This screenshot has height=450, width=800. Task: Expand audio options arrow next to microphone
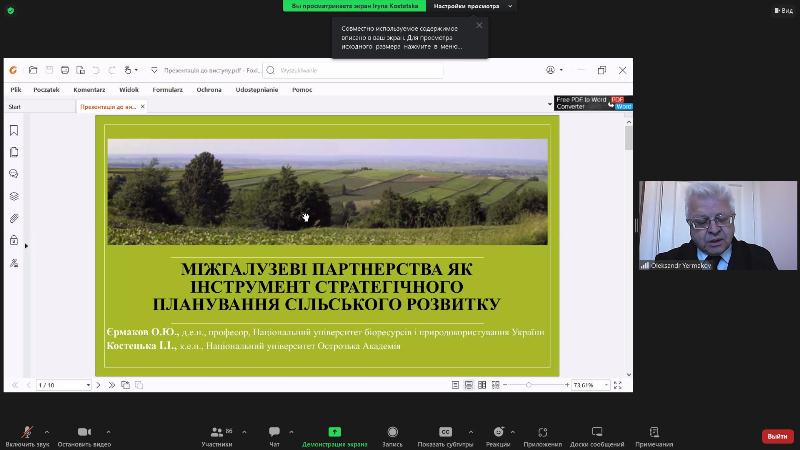tap(46, 432)
